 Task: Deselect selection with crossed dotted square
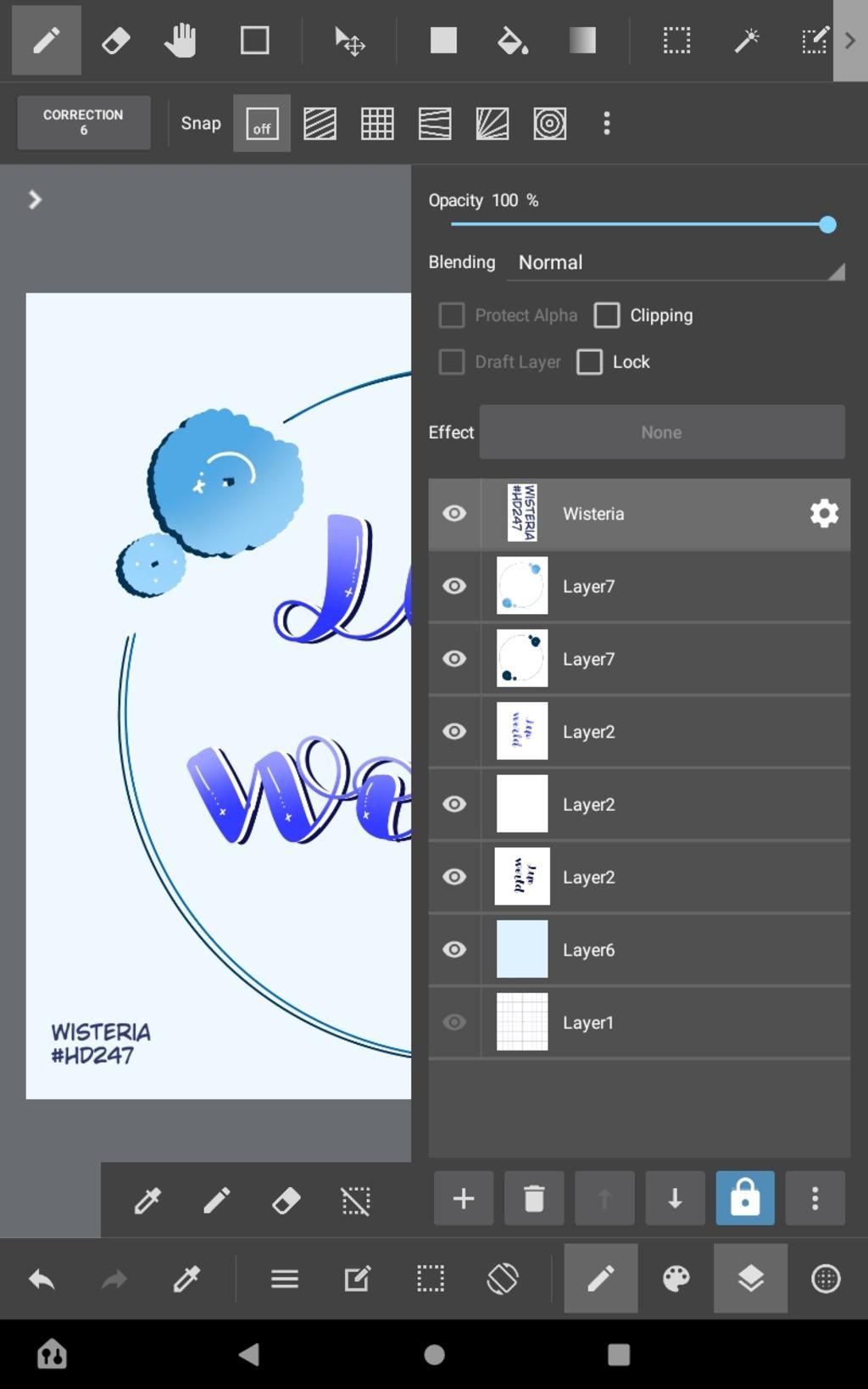click(356, 1201)
